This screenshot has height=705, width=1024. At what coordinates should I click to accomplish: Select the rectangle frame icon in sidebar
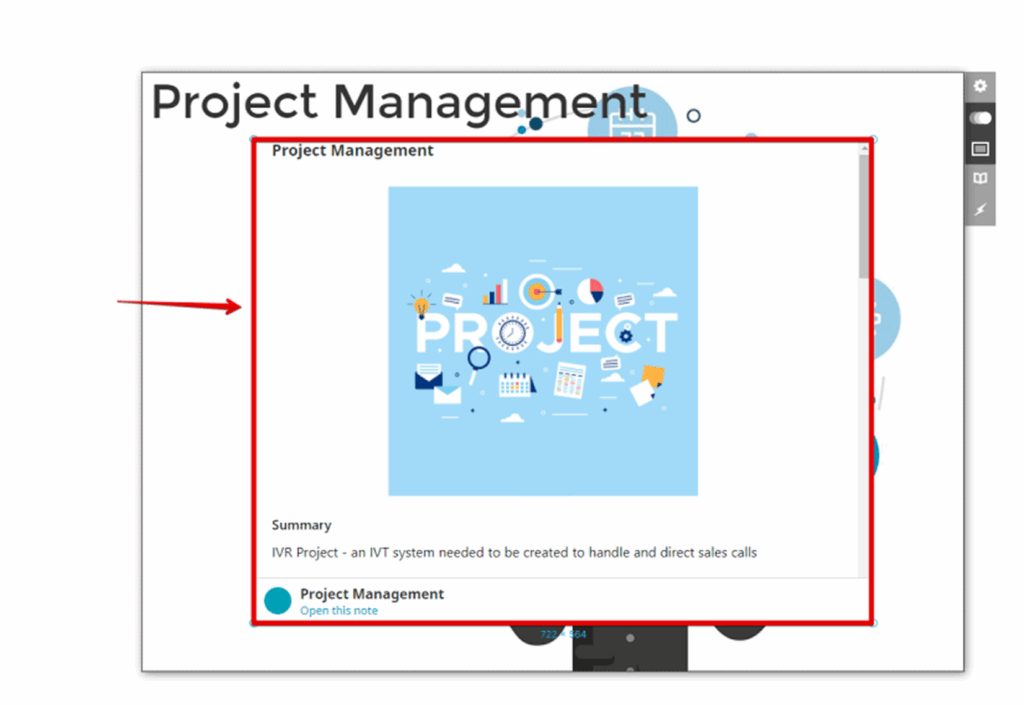coord(980,149)
